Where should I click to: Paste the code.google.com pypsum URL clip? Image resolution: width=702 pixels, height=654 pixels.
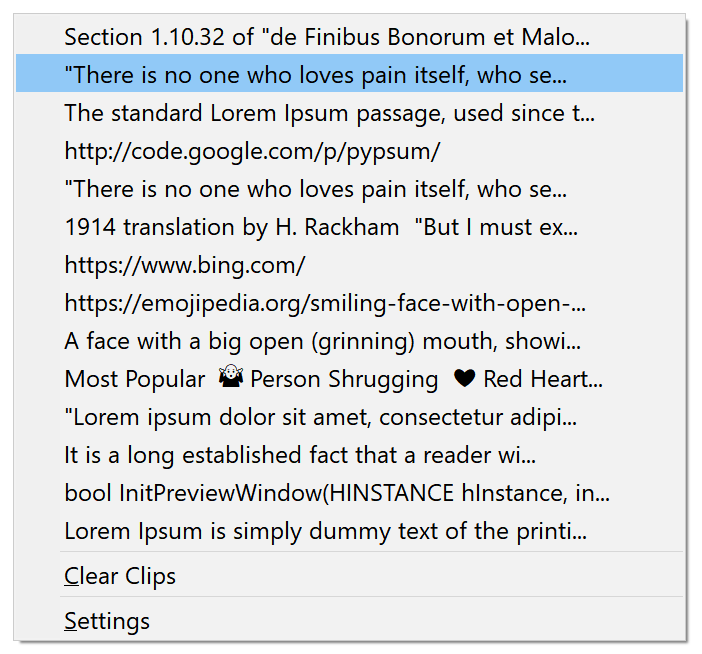(349, 151)
